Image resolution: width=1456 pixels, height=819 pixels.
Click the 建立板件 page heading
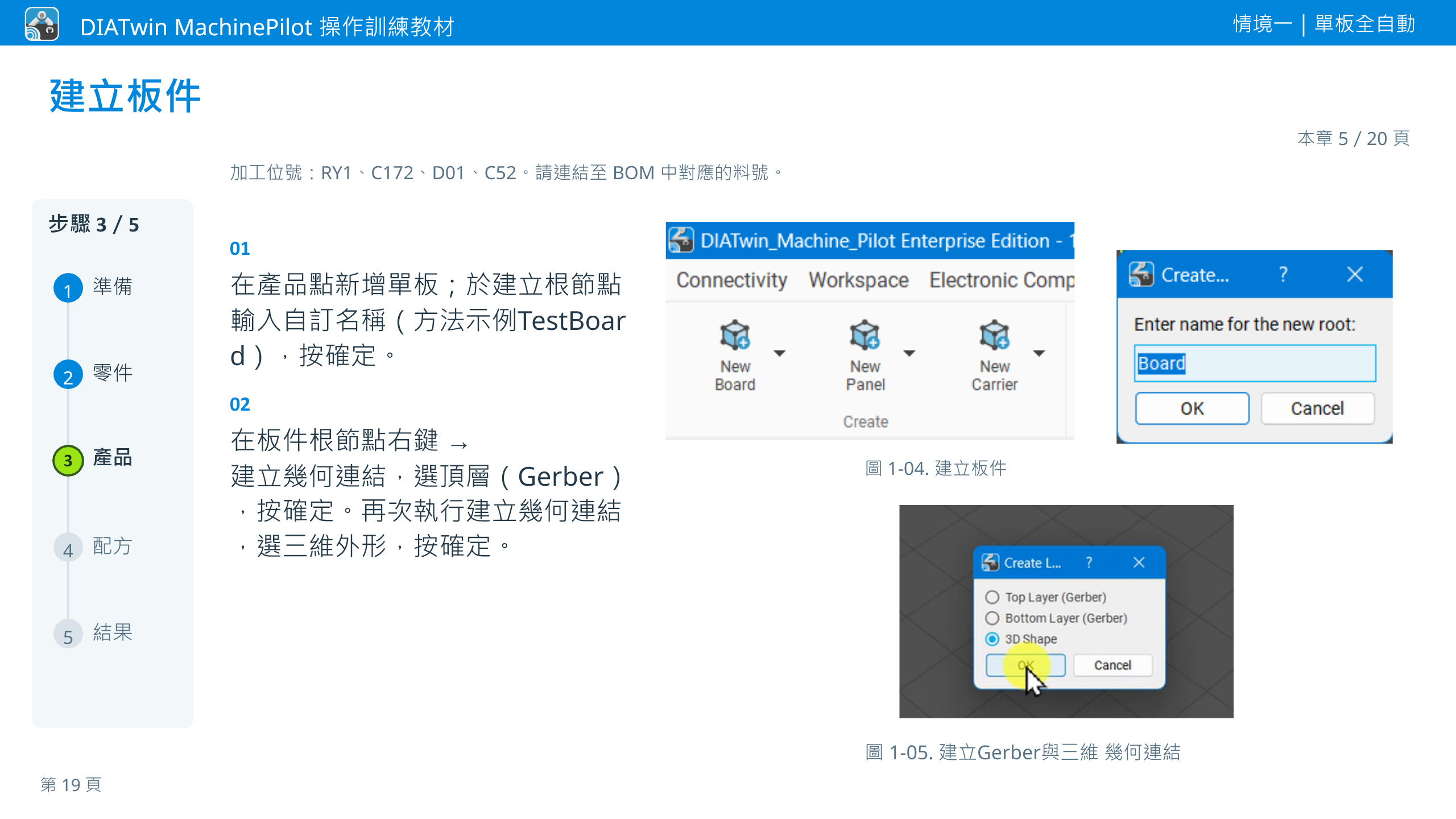[x=125, y=96]
